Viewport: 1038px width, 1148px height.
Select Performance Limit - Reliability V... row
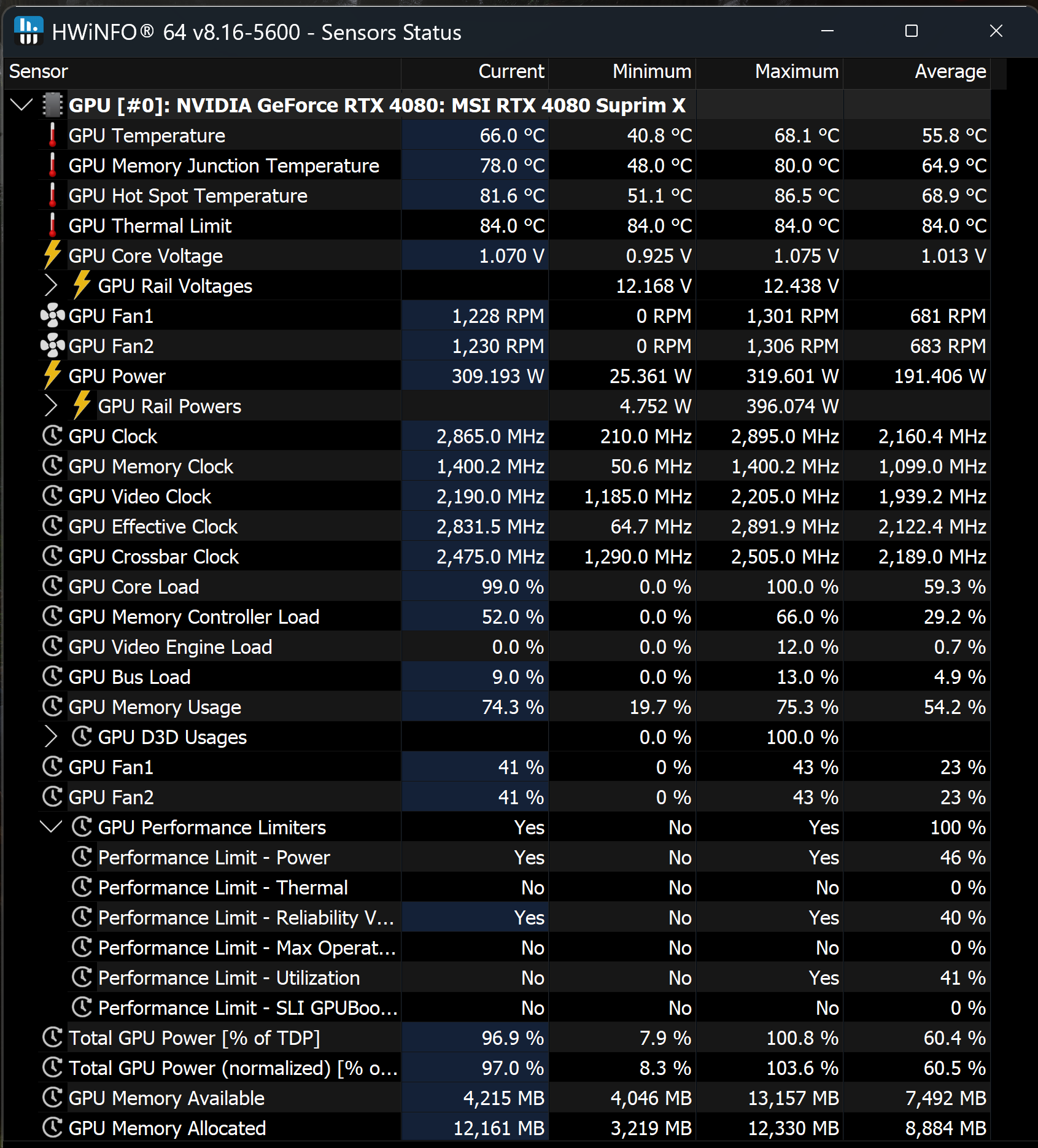pos(246,918)
